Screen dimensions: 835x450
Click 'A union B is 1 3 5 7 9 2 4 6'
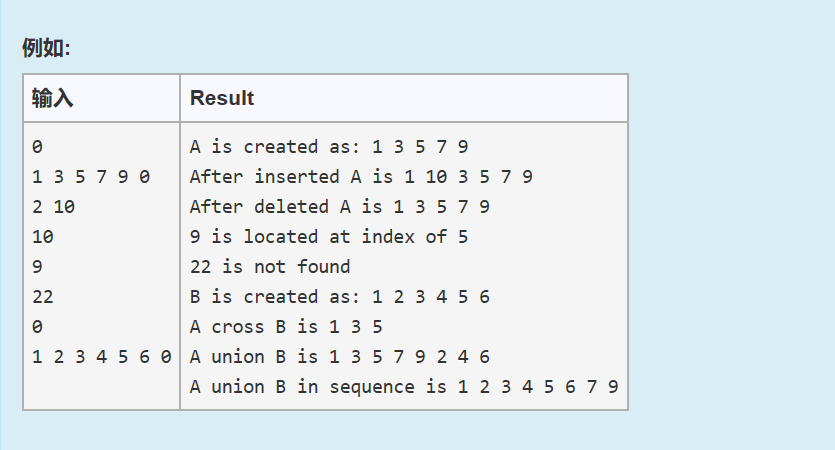(339, 357)
